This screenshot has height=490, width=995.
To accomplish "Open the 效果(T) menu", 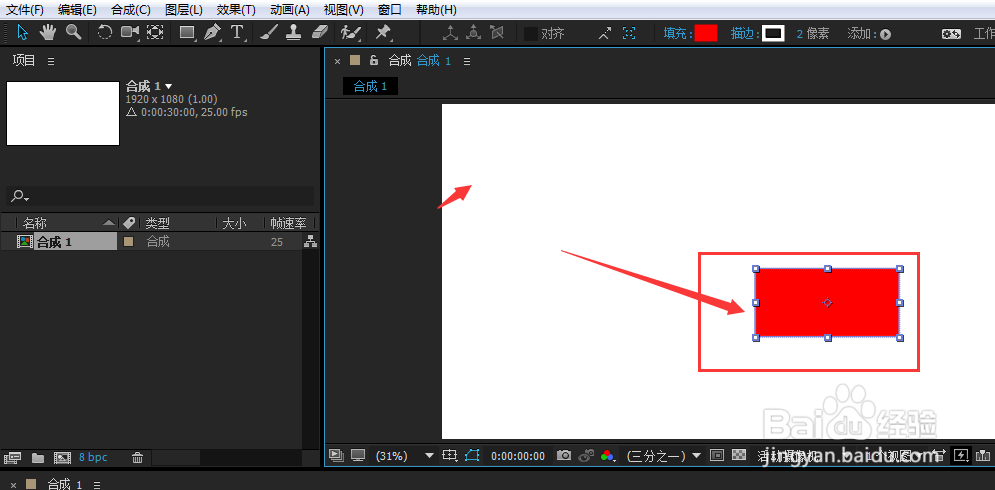I will pyautogui.click(x=237, y=10).
